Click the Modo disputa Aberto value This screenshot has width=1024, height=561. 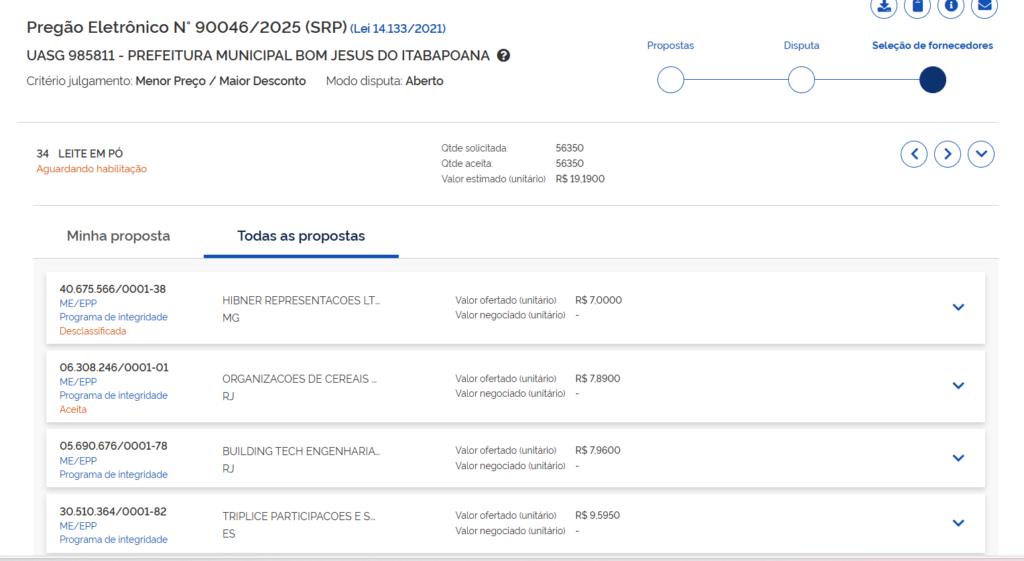[x=424, y=81]
